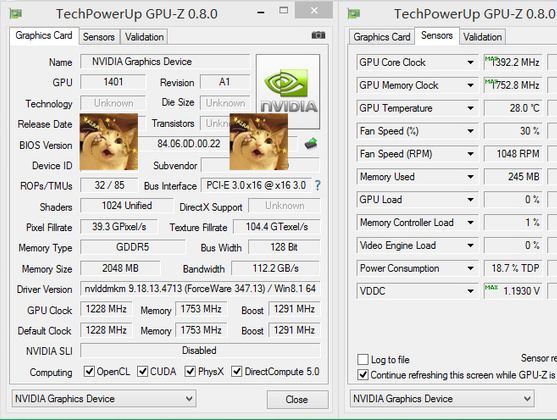Click the Power Consumption 18.7 % TDP value

[513, 268]
